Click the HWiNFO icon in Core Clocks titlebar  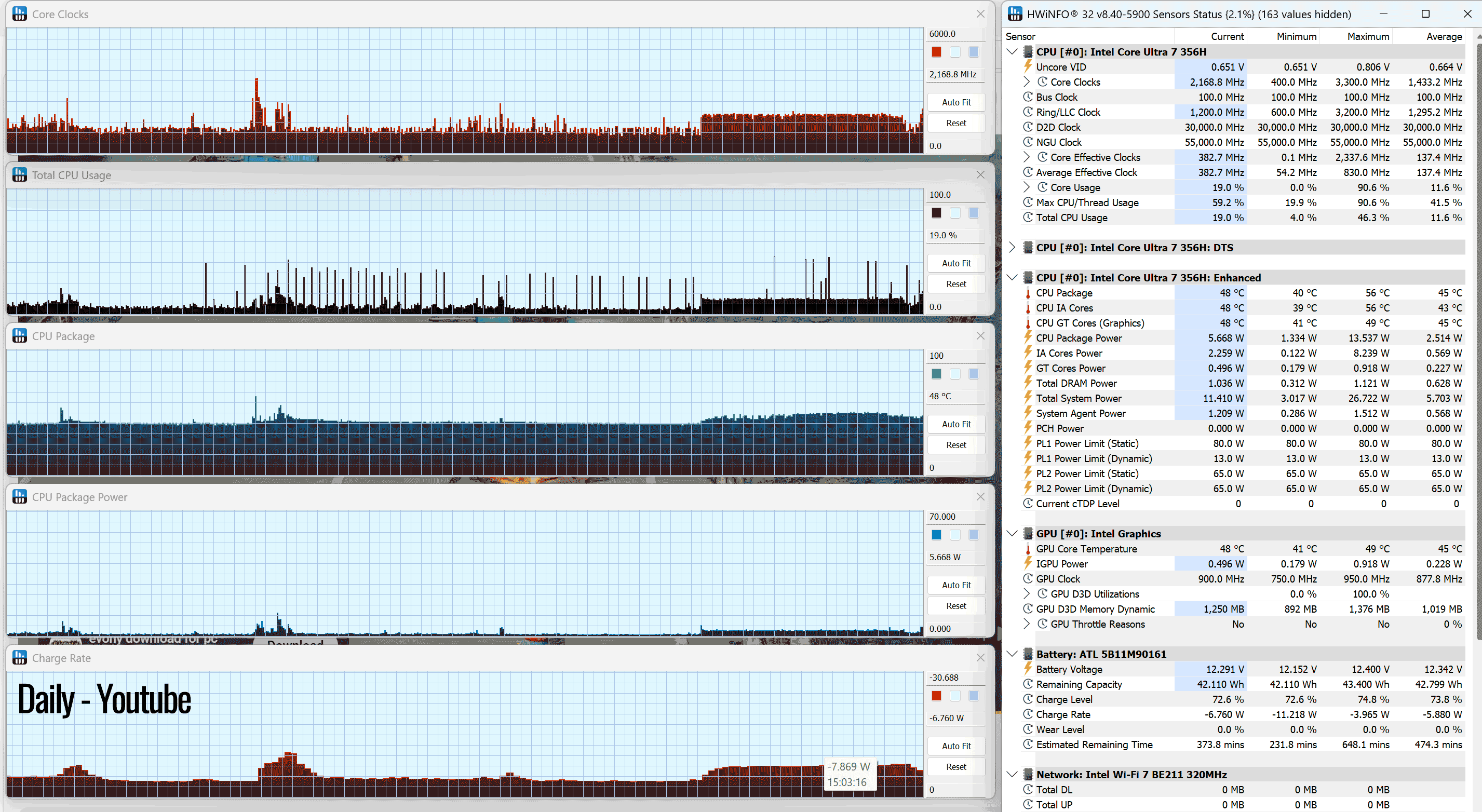pos(20,14)
